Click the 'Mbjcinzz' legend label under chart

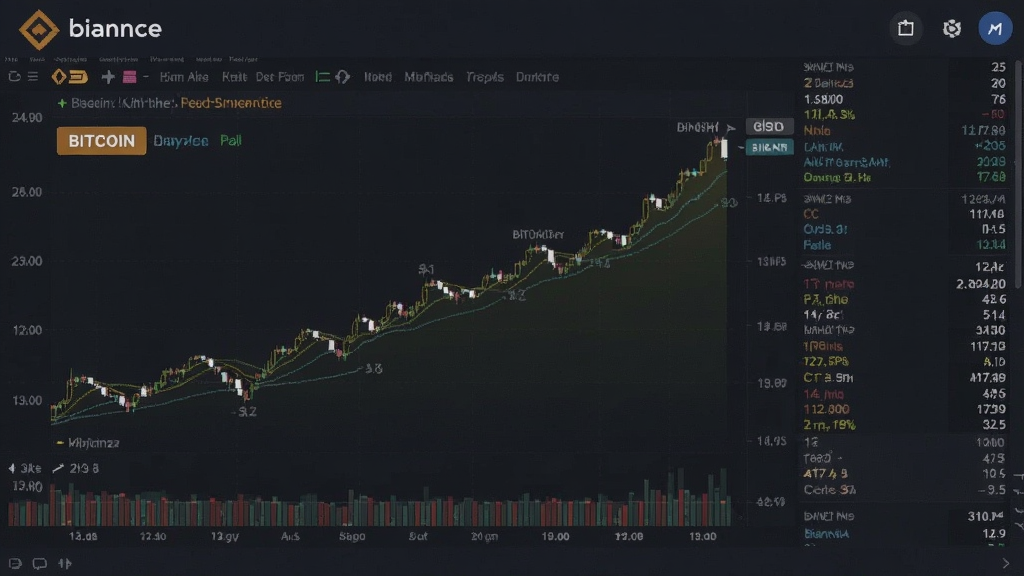(93, 443)
